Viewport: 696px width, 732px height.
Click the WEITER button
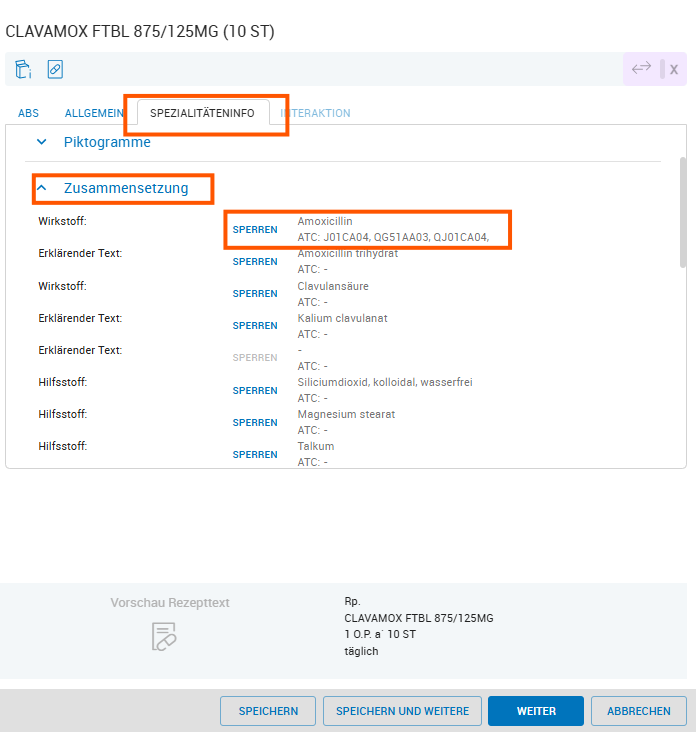(536, 711)
